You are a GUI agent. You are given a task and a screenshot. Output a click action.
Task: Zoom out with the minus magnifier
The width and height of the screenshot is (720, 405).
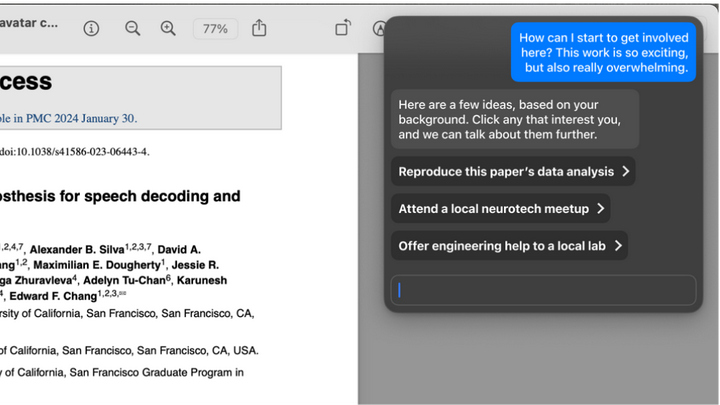tap(132, 29)
